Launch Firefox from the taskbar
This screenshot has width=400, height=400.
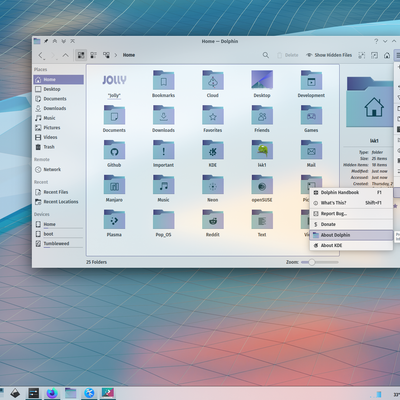52,393
